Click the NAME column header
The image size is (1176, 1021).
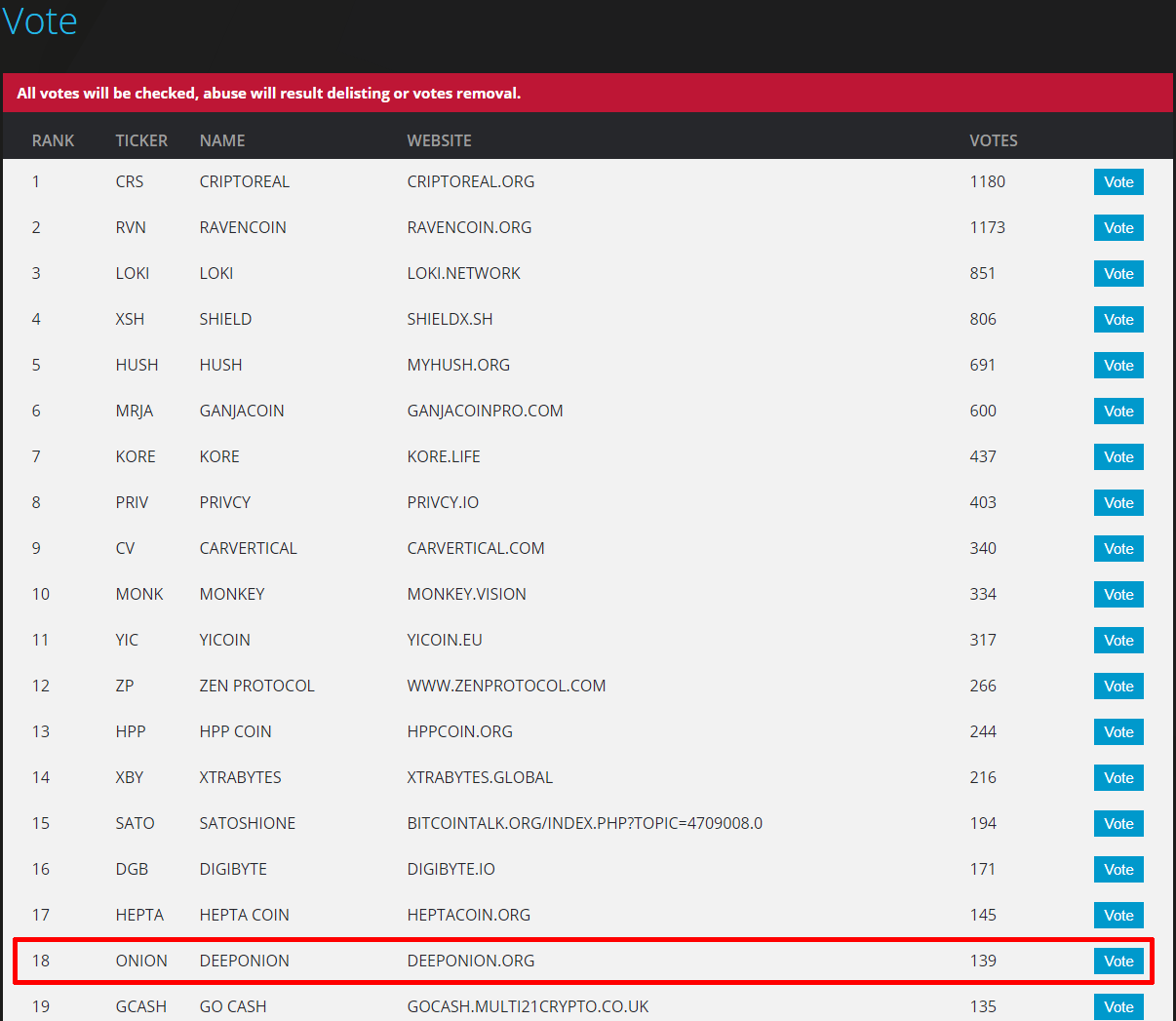[222, 140]
